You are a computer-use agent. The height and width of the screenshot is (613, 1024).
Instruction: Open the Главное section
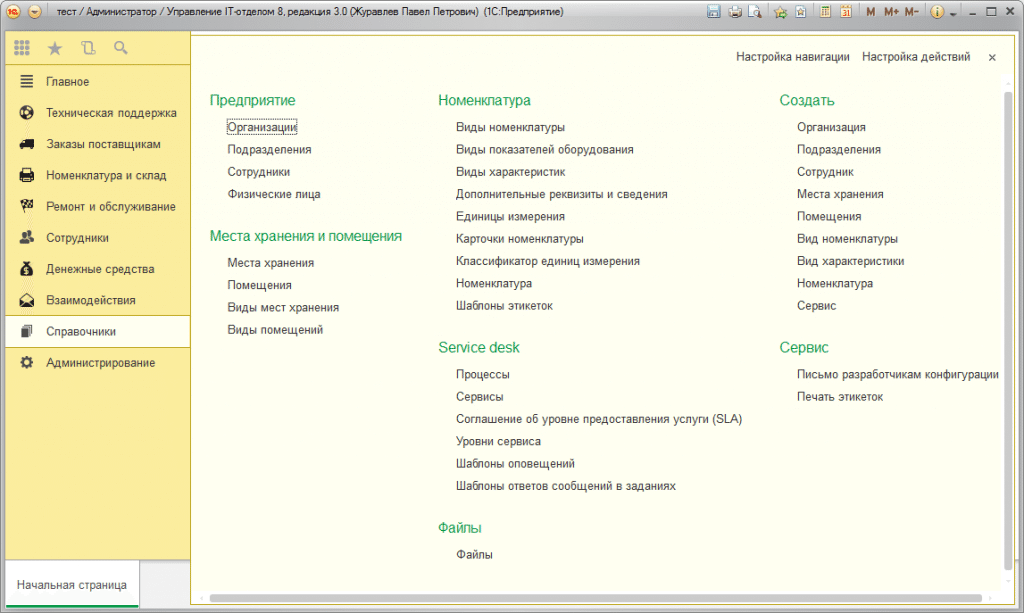click(x=98, y=82)
